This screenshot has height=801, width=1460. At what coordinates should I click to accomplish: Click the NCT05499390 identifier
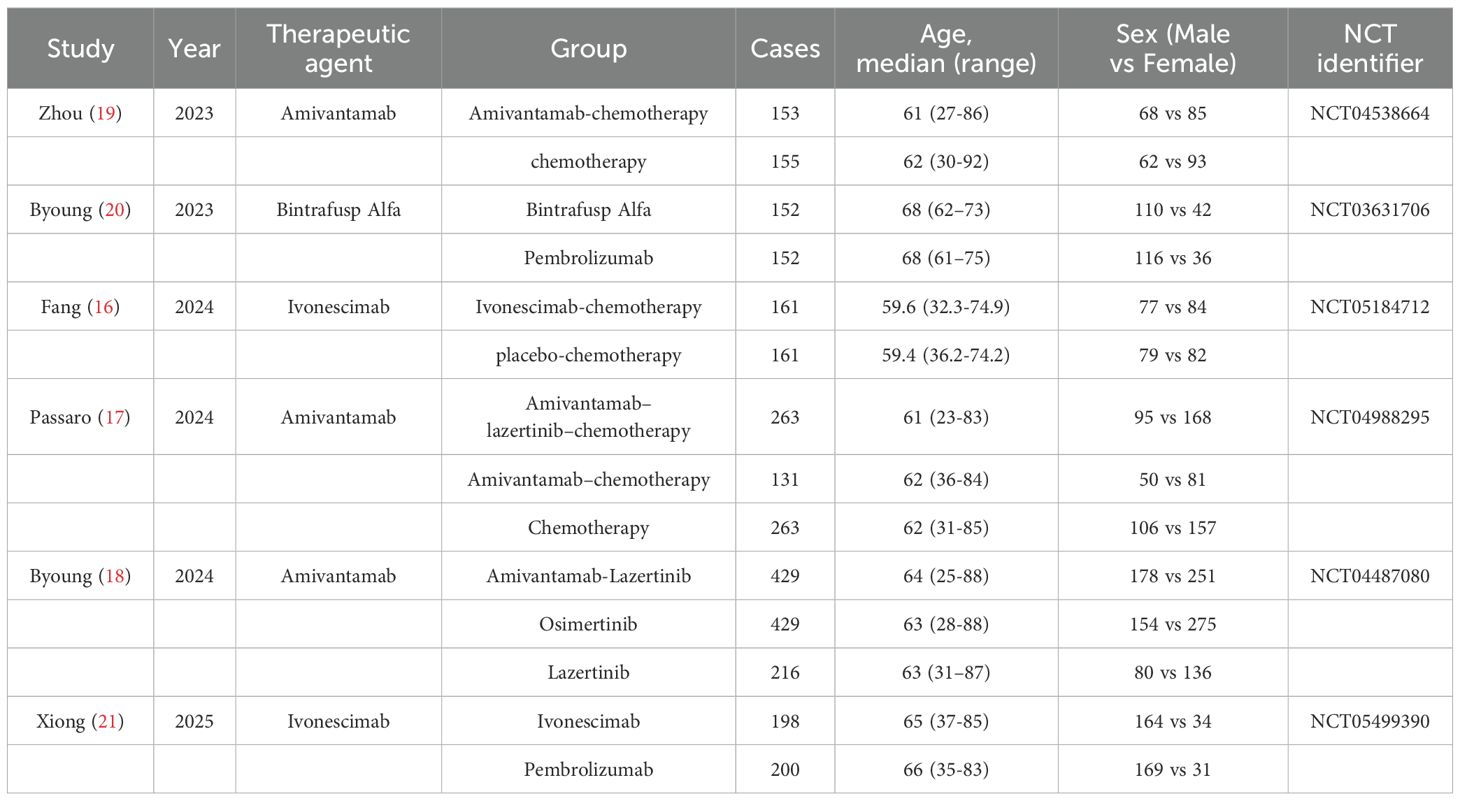click(x=1370, y=721)
